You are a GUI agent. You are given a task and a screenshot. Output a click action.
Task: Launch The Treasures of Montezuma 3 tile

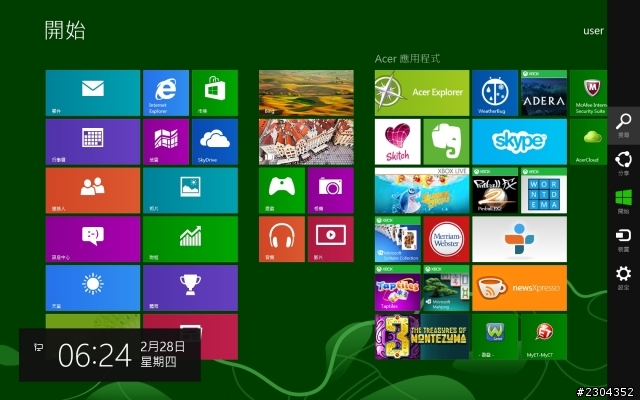pos(422,337)
